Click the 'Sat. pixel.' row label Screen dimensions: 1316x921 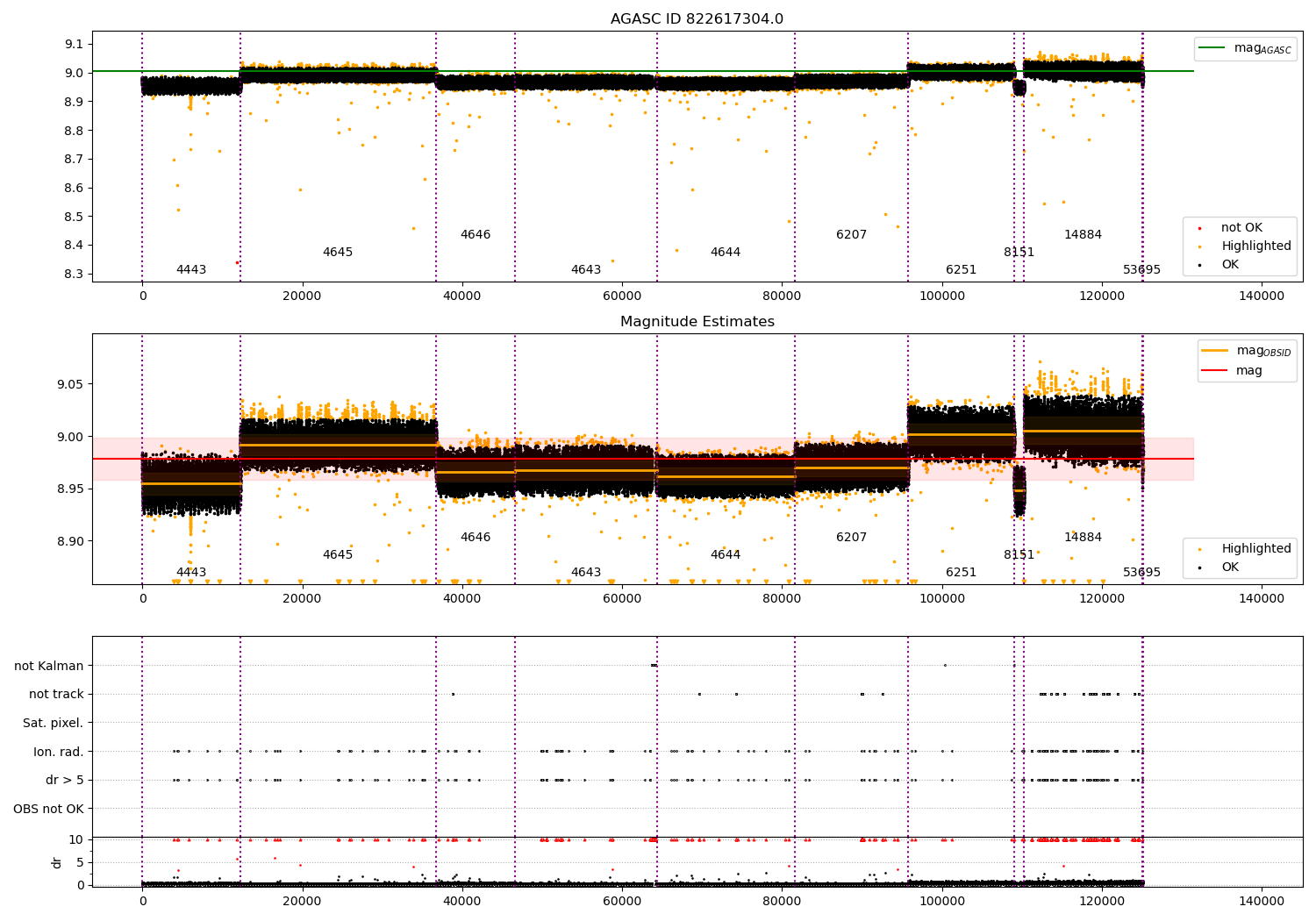pyautogui.click(x=54, y=724)
